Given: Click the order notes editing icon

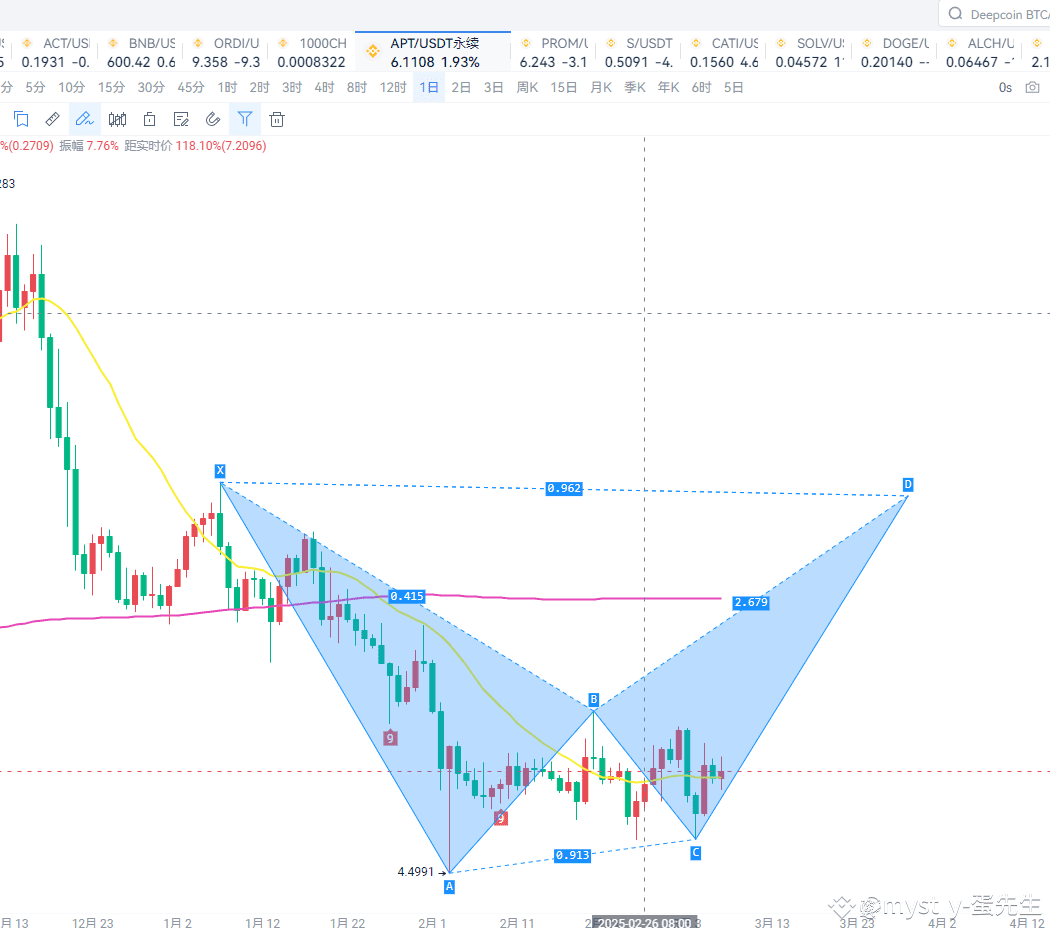Looking at the screenshot, I should 181,119.
